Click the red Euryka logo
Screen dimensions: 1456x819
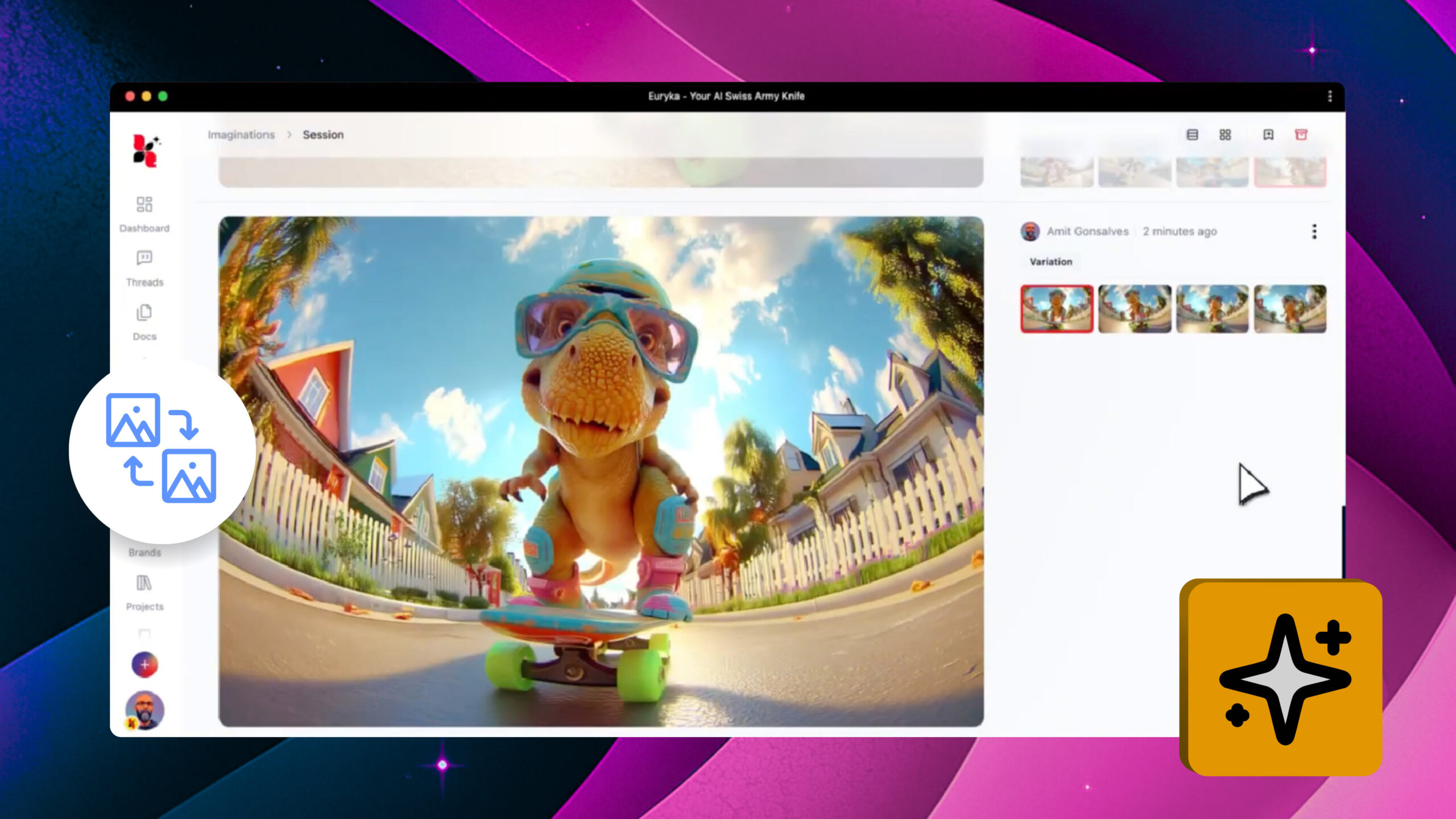(146, 151)
